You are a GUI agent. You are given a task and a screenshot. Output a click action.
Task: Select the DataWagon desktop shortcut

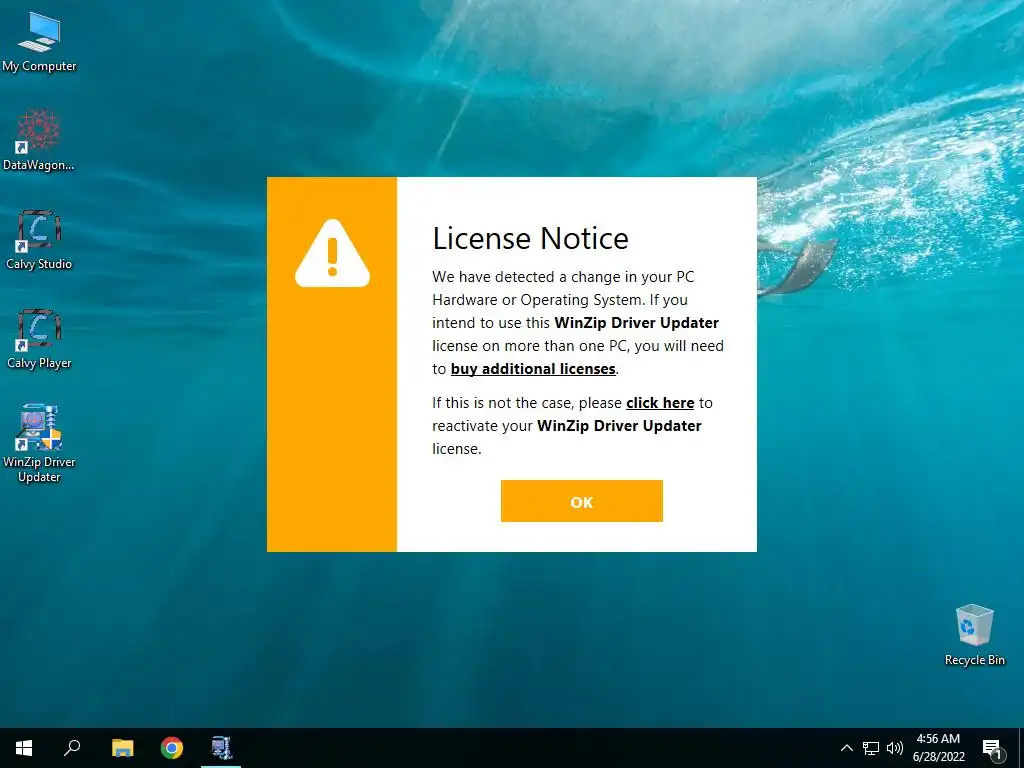point(39,140)
